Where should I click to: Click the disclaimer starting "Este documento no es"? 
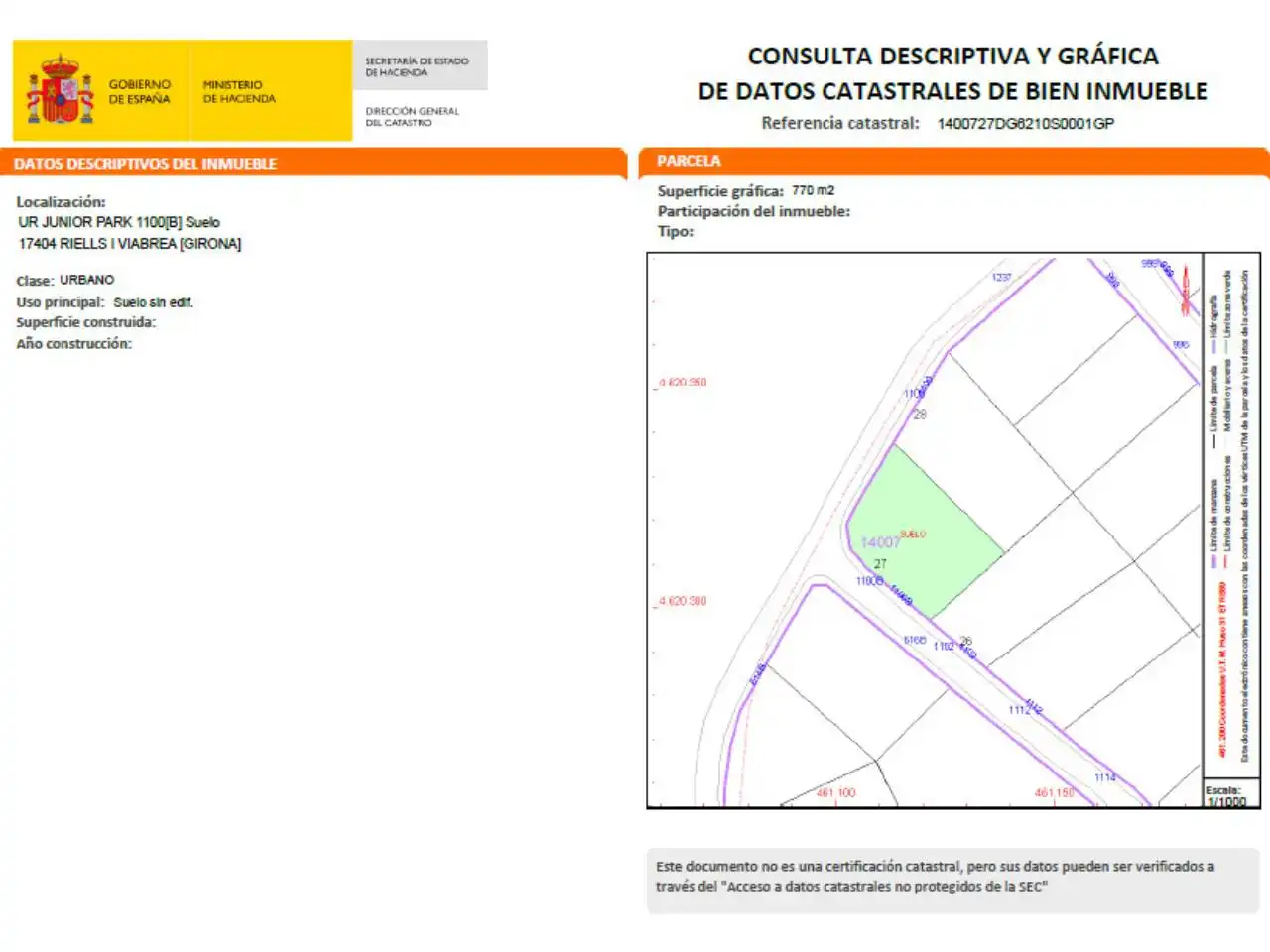point(935,877)
